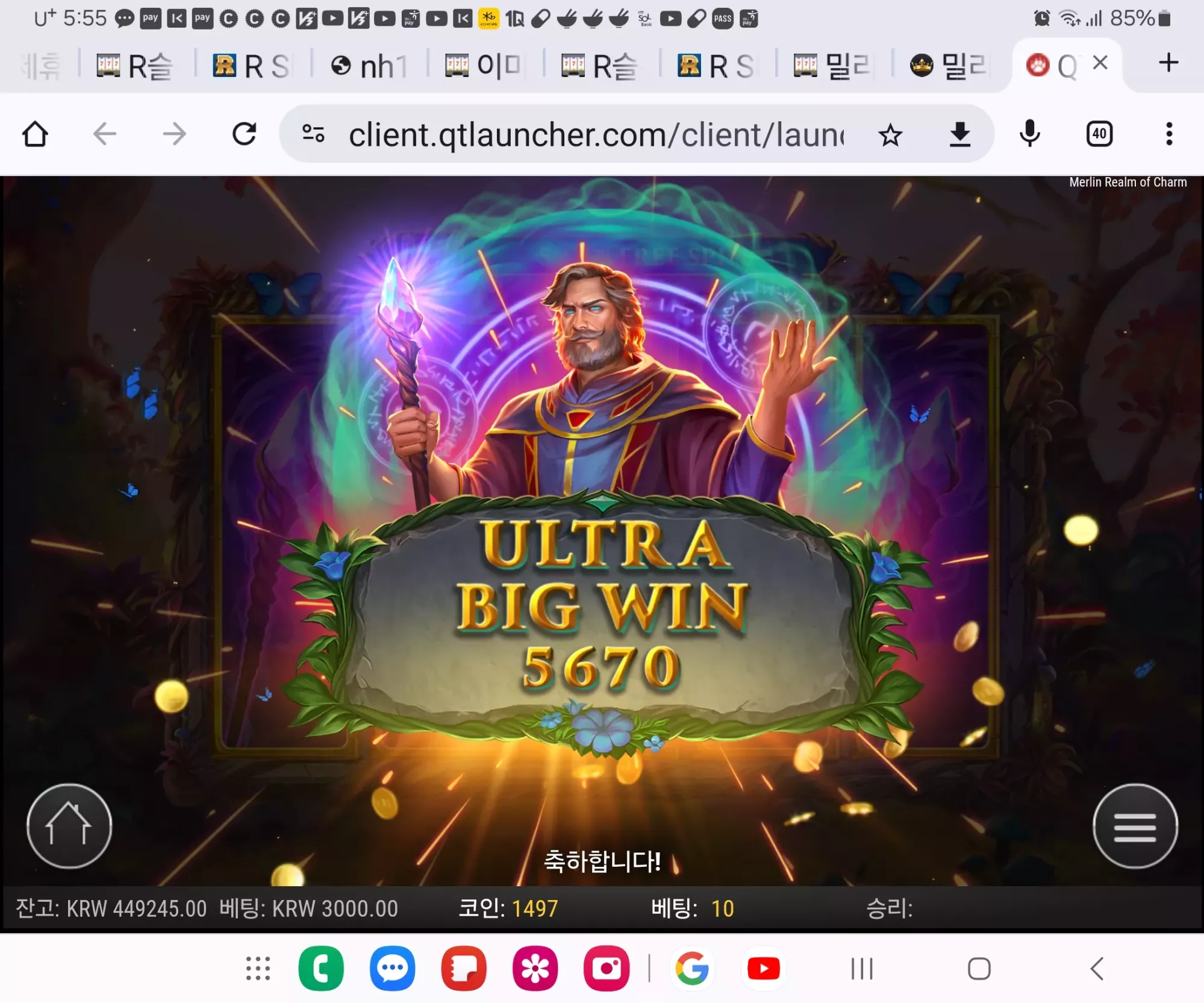The width and height of the screenshot is (1204, 1003).
Task: Tap the alarm icon in status bar
Action: (1042, 19)
